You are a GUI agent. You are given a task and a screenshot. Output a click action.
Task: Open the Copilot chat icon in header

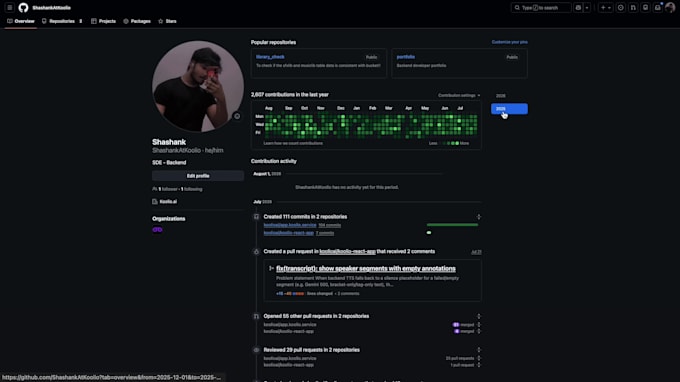(x=578, y=8)
